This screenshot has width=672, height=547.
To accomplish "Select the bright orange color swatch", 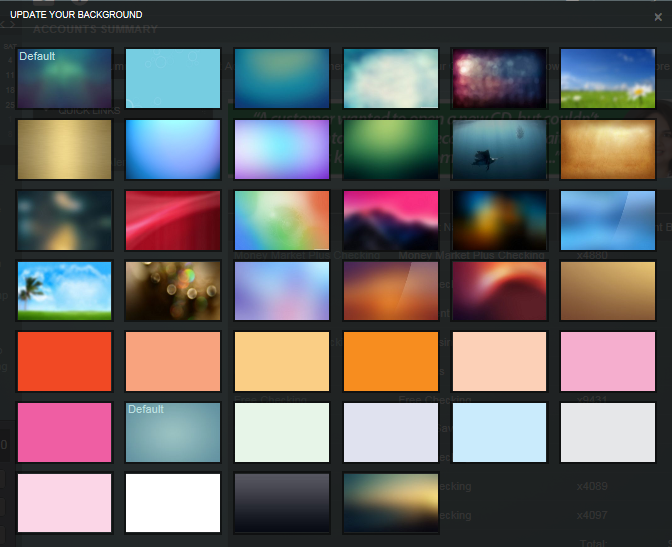I will 391,361.
